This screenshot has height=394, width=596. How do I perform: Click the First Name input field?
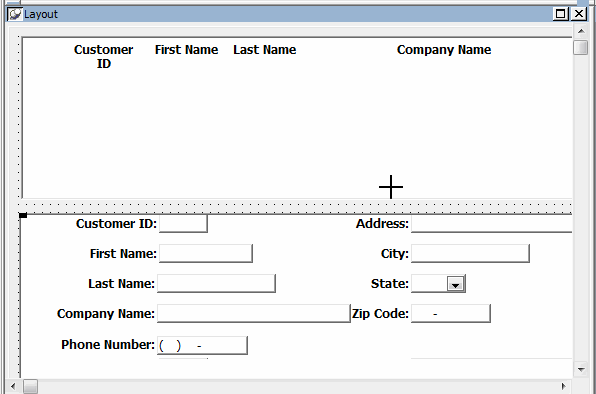point(206,253)
